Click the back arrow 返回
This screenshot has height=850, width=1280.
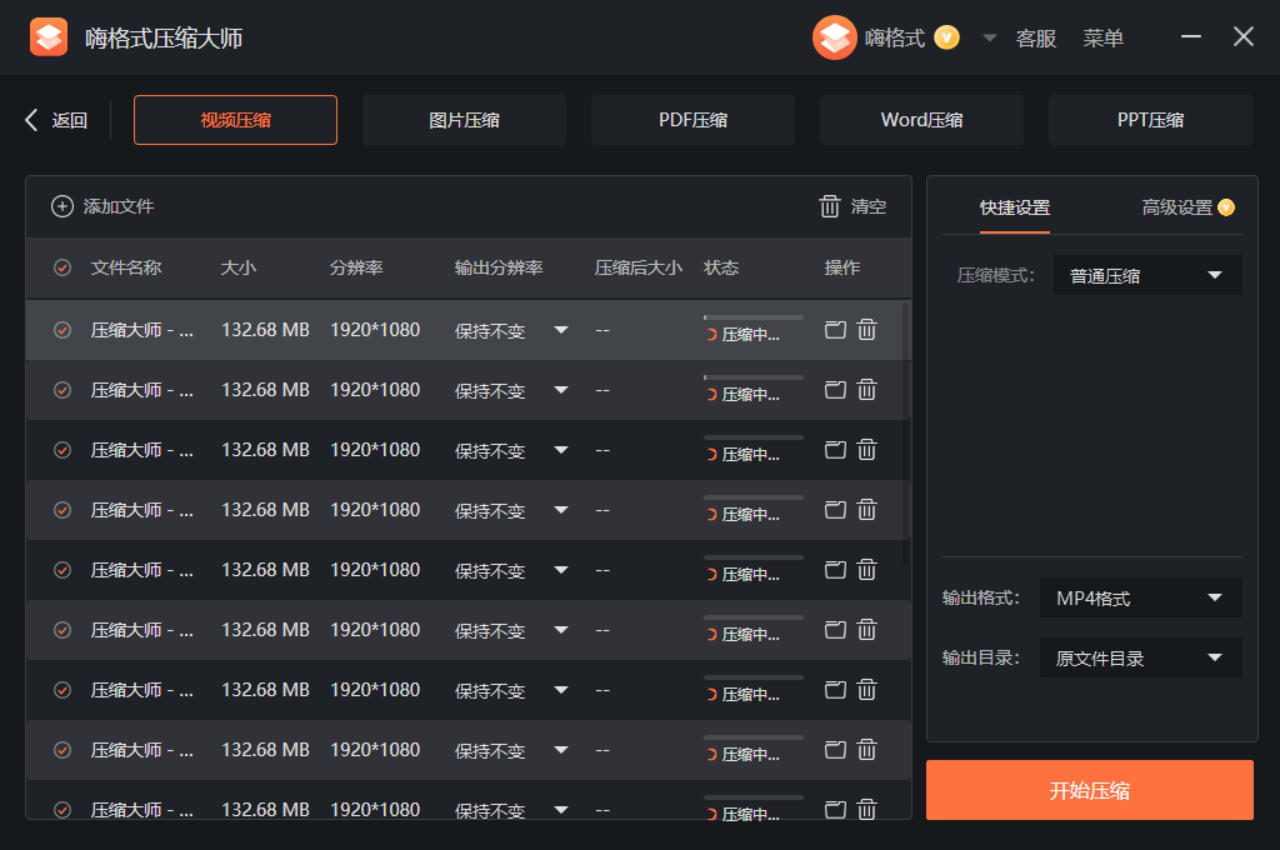pos(32,121)
